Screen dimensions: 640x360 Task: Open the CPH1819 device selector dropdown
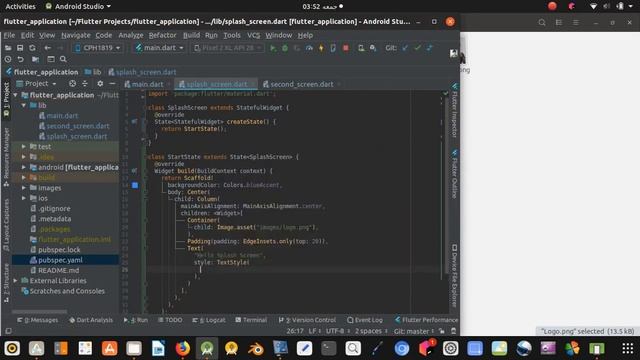coord(98,48)
